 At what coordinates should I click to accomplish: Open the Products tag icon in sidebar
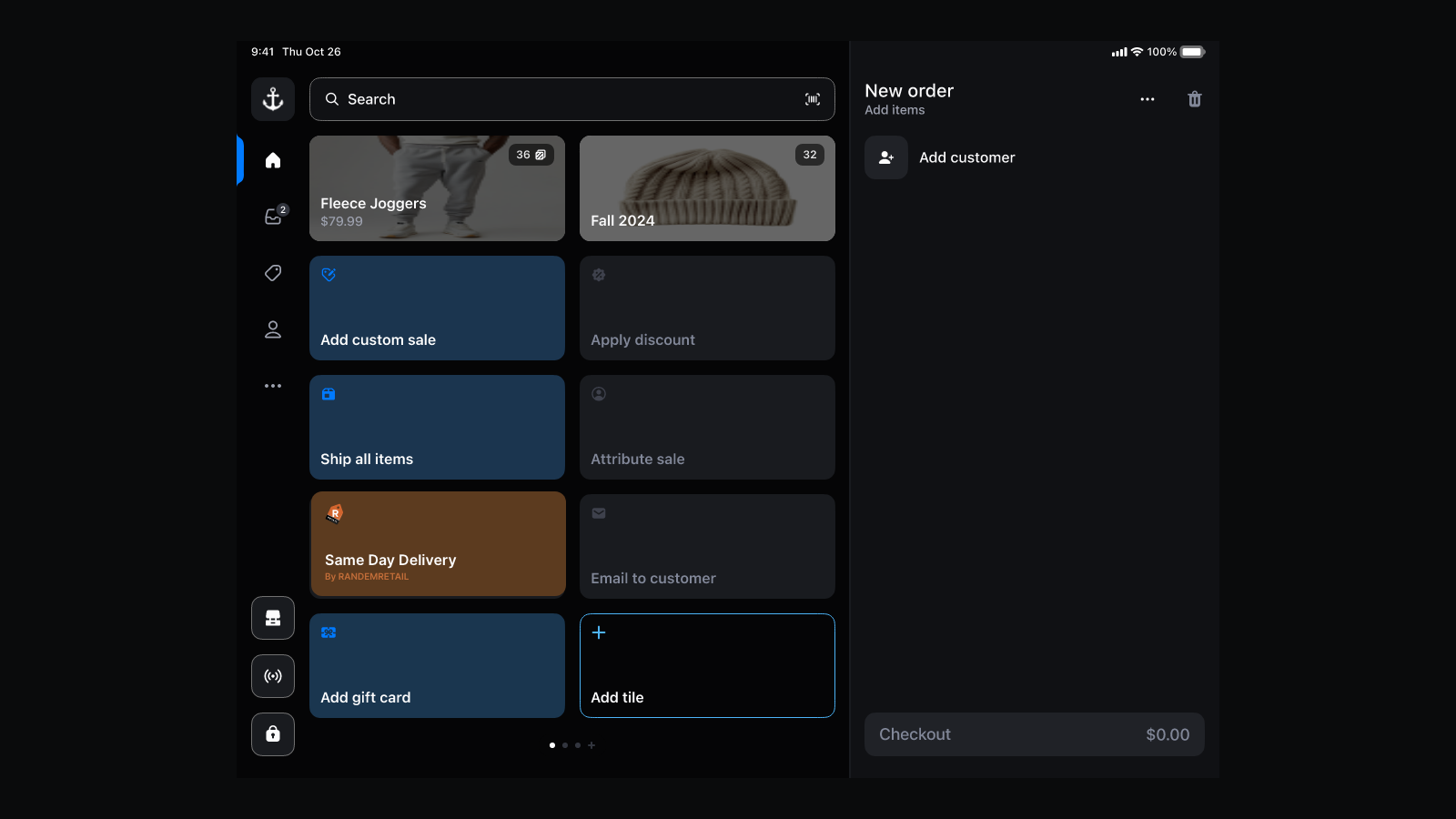273,273
